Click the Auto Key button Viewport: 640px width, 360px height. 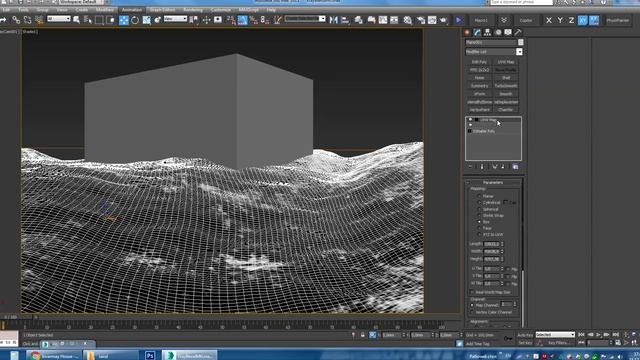coord(525,335)
